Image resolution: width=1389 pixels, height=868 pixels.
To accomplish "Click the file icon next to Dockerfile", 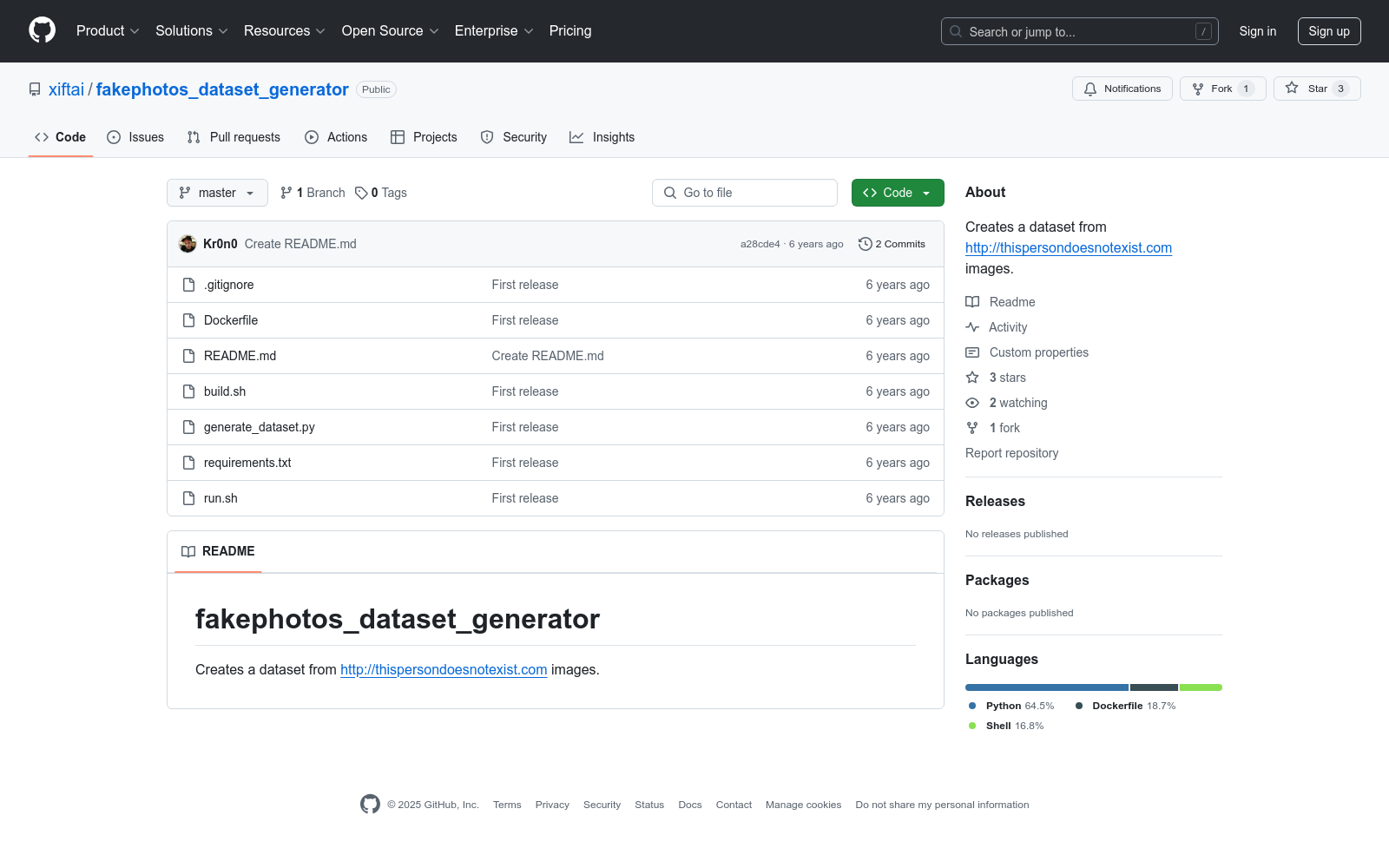I will pyautogui.click(x=188, y=320).
